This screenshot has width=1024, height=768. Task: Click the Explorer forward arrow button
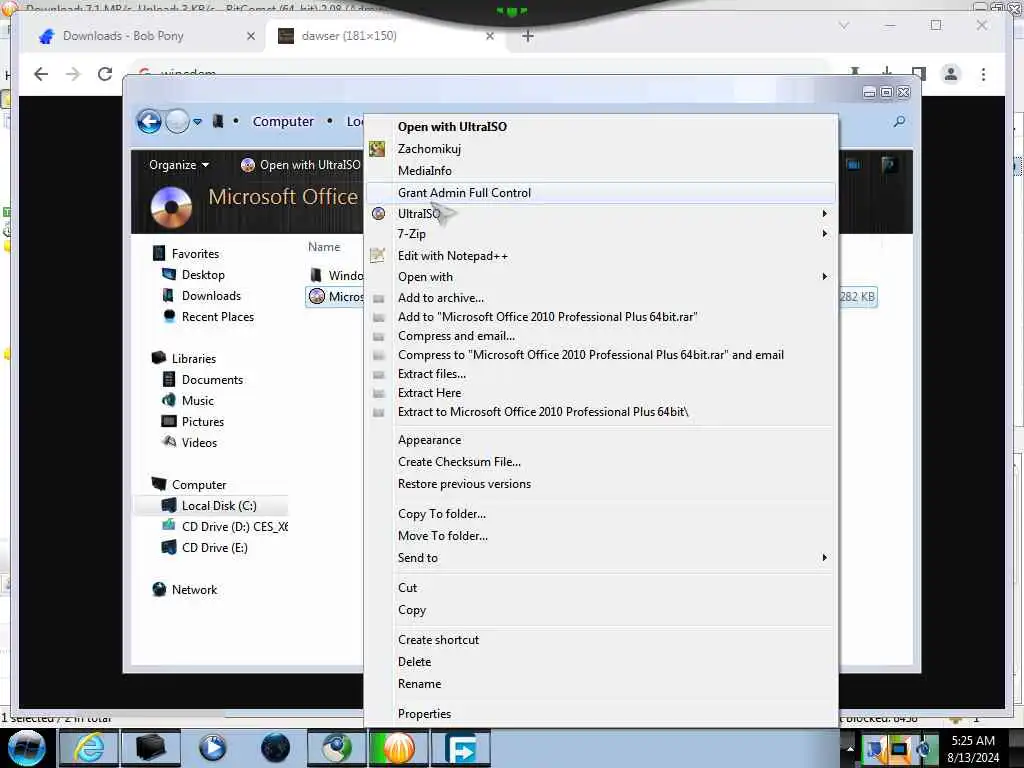(177, 121)
